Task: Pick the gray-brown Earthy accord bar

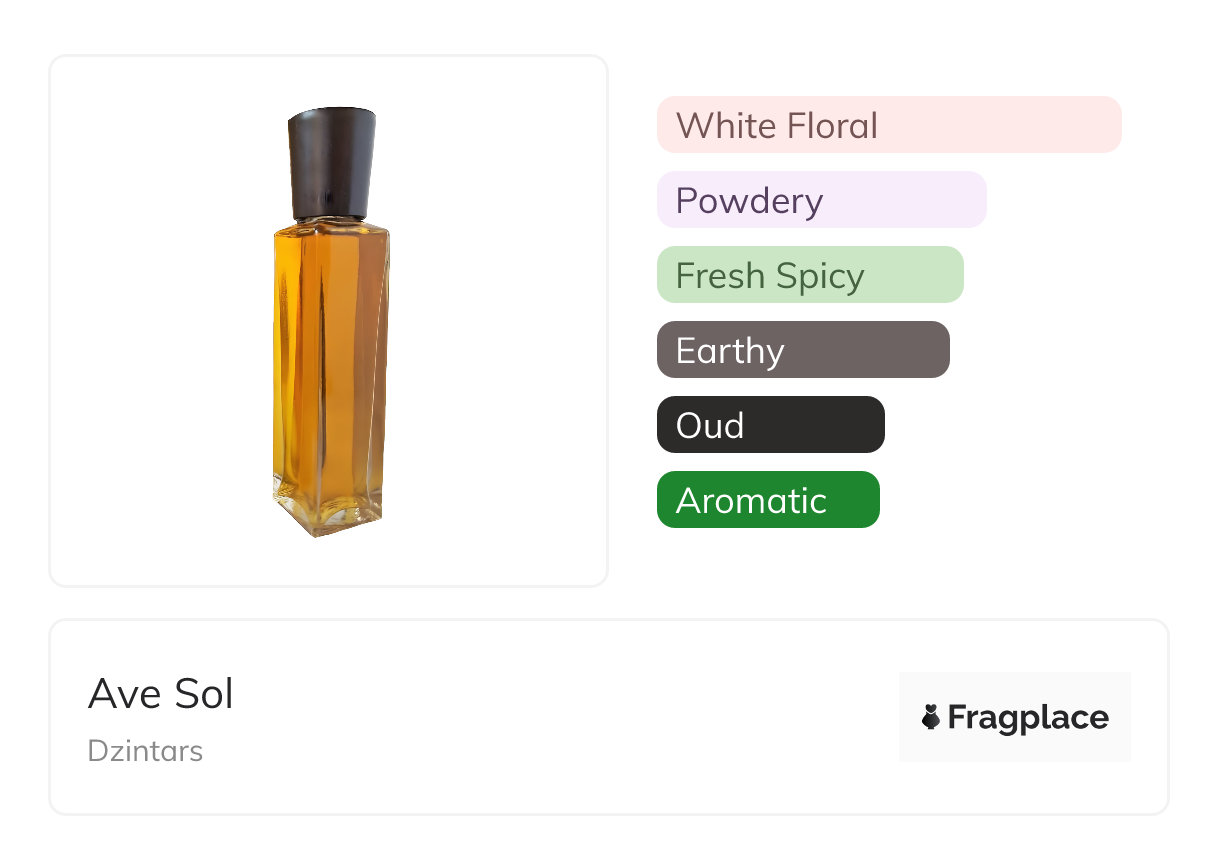Action: [870, 350]
